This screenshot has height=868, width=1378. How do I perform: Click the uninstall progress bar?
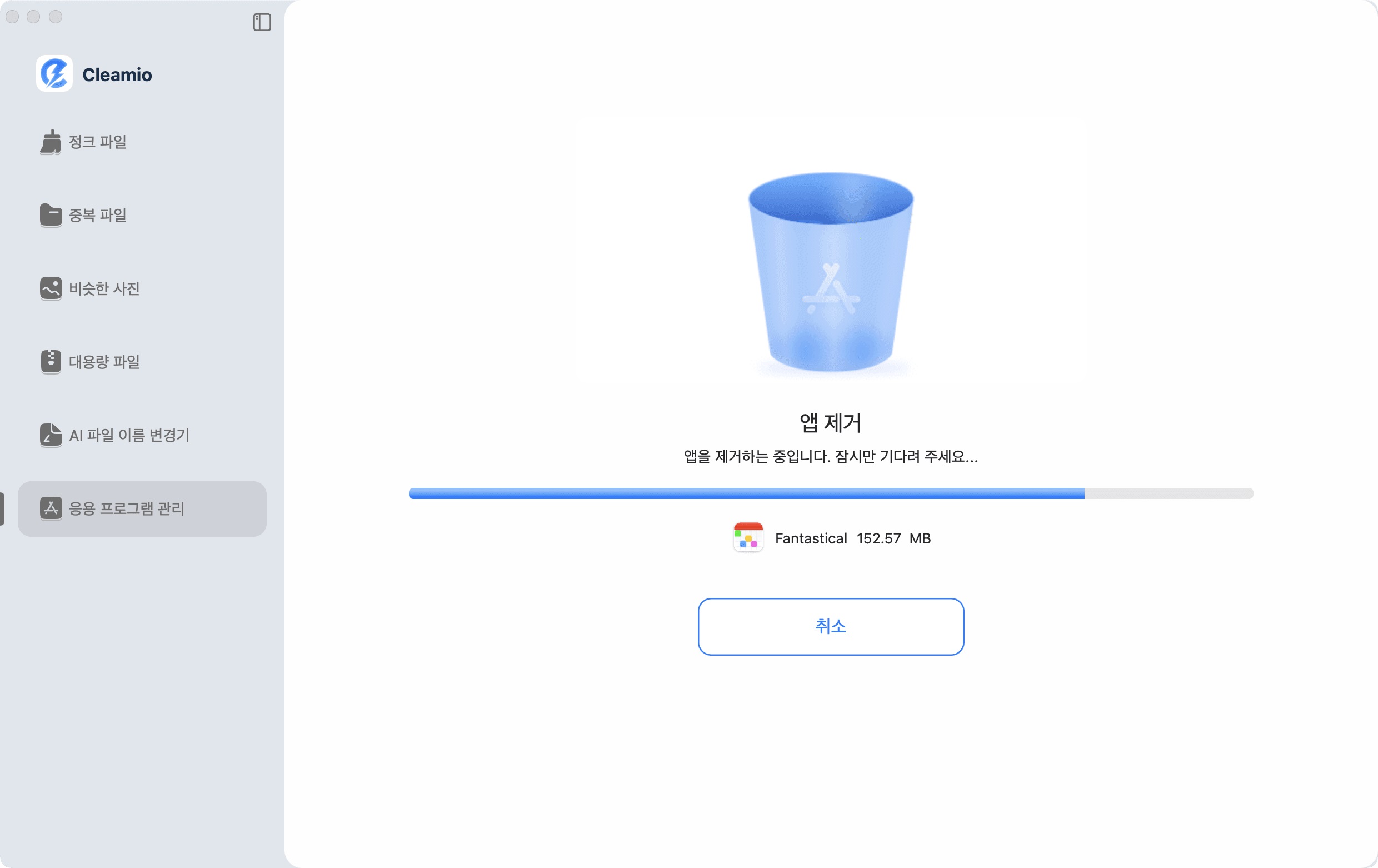(831, 493)
